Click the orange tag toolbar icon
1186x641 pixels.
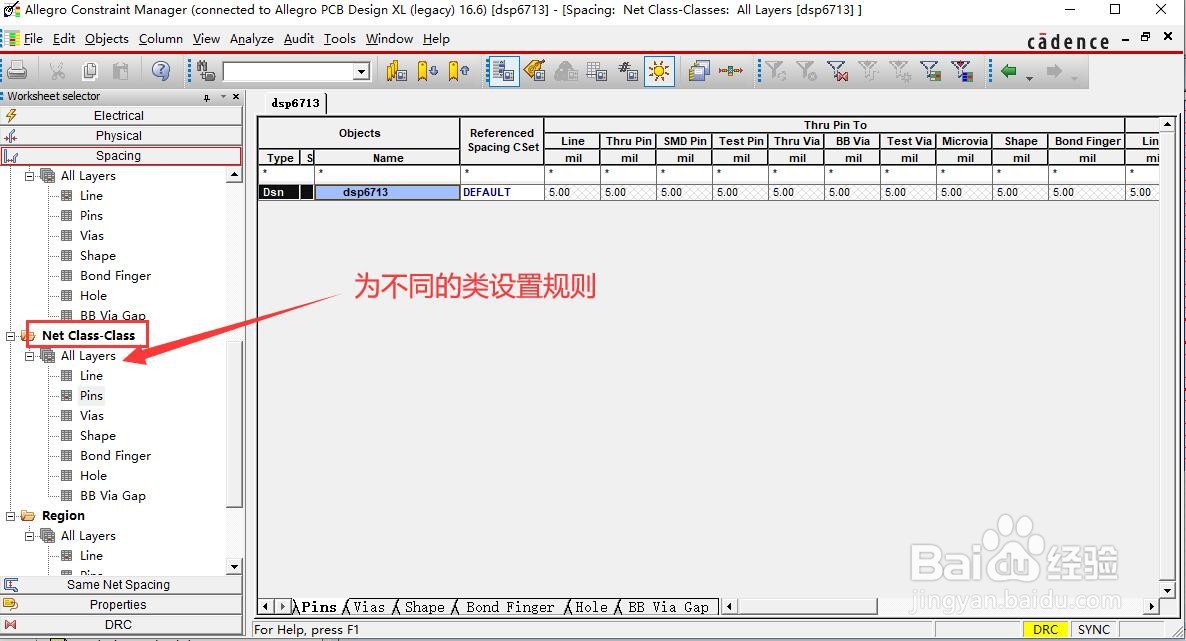pyautogui.click(x=535, y=71)
